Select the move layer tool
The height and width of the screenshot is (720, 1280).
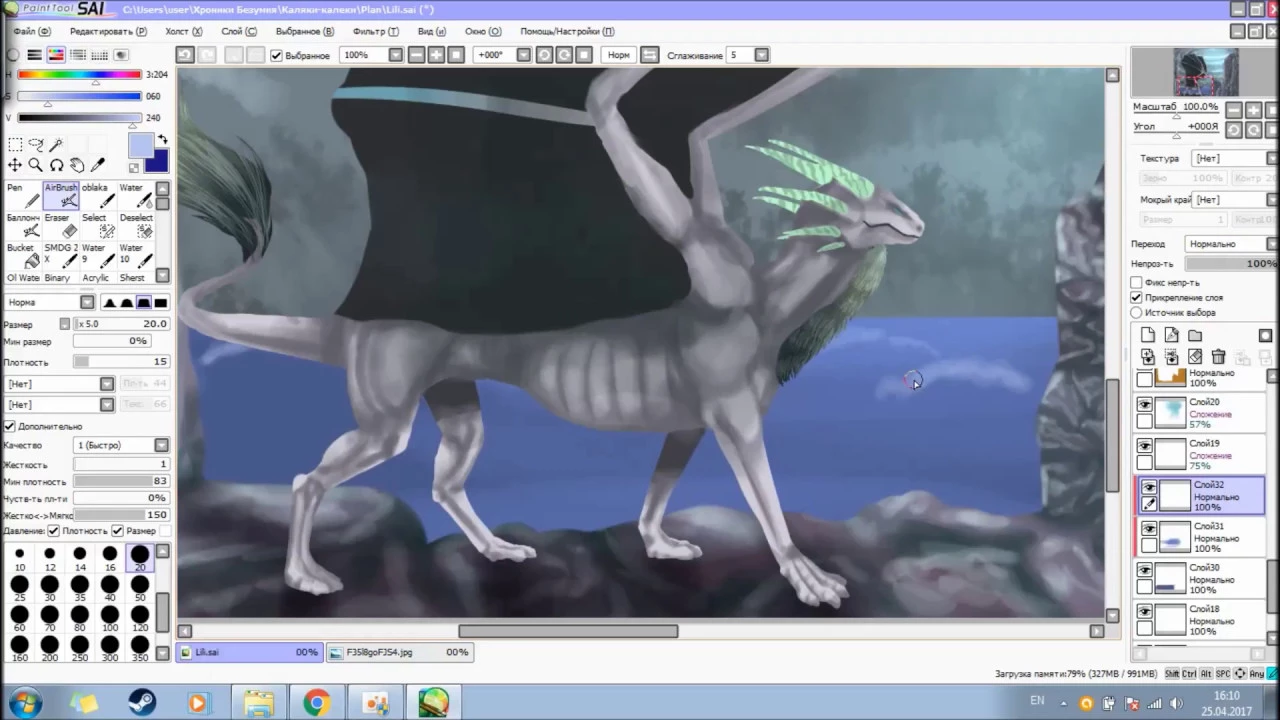[x=15, y=165]
